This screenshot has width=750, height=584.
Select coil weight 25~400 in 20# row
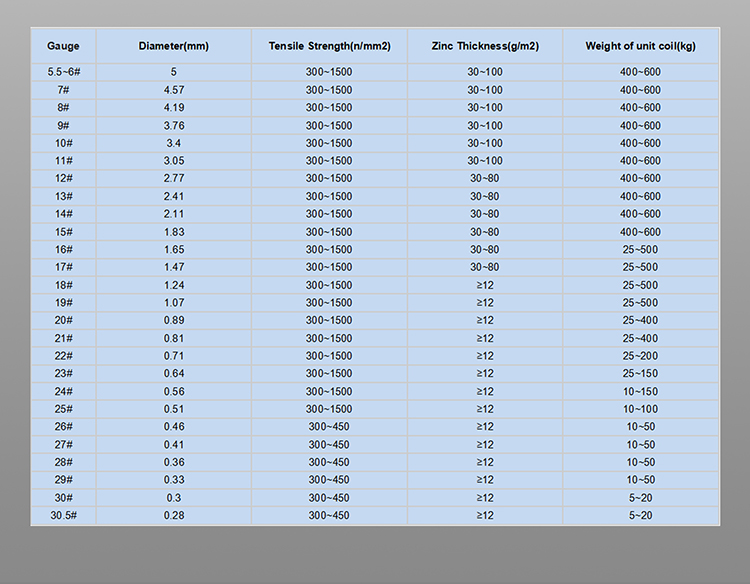click(640, 320)
